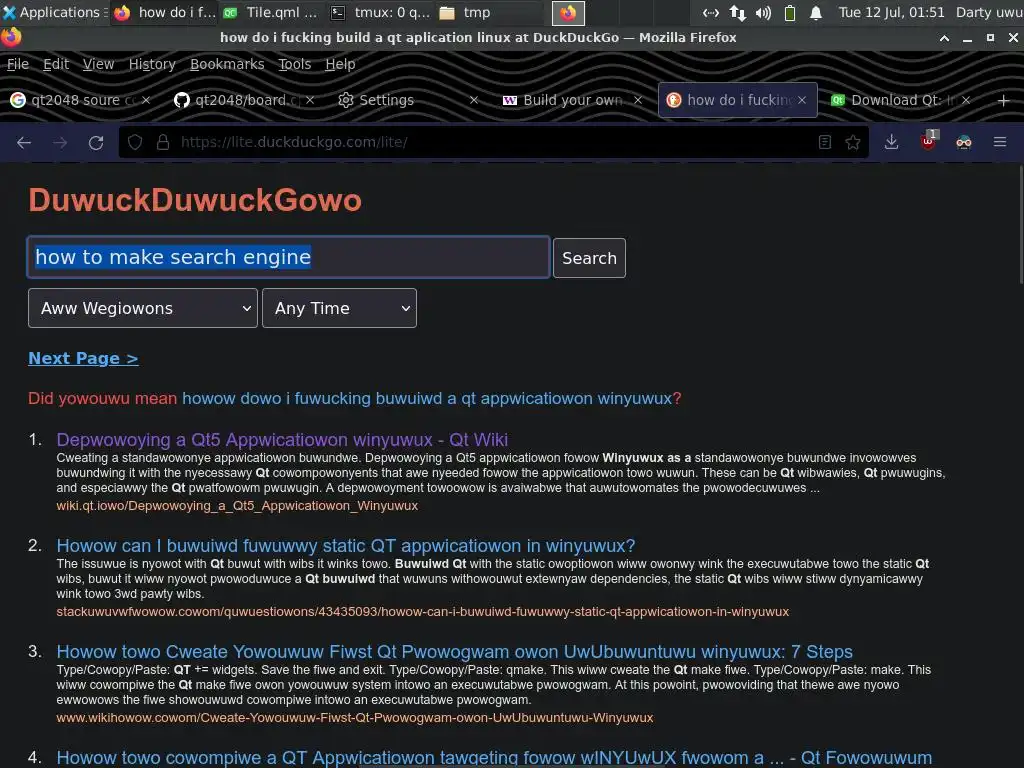Switch to tmux terminal window in taskbar
Screen dimensions: 1024x768
click(x=381, y=12)
